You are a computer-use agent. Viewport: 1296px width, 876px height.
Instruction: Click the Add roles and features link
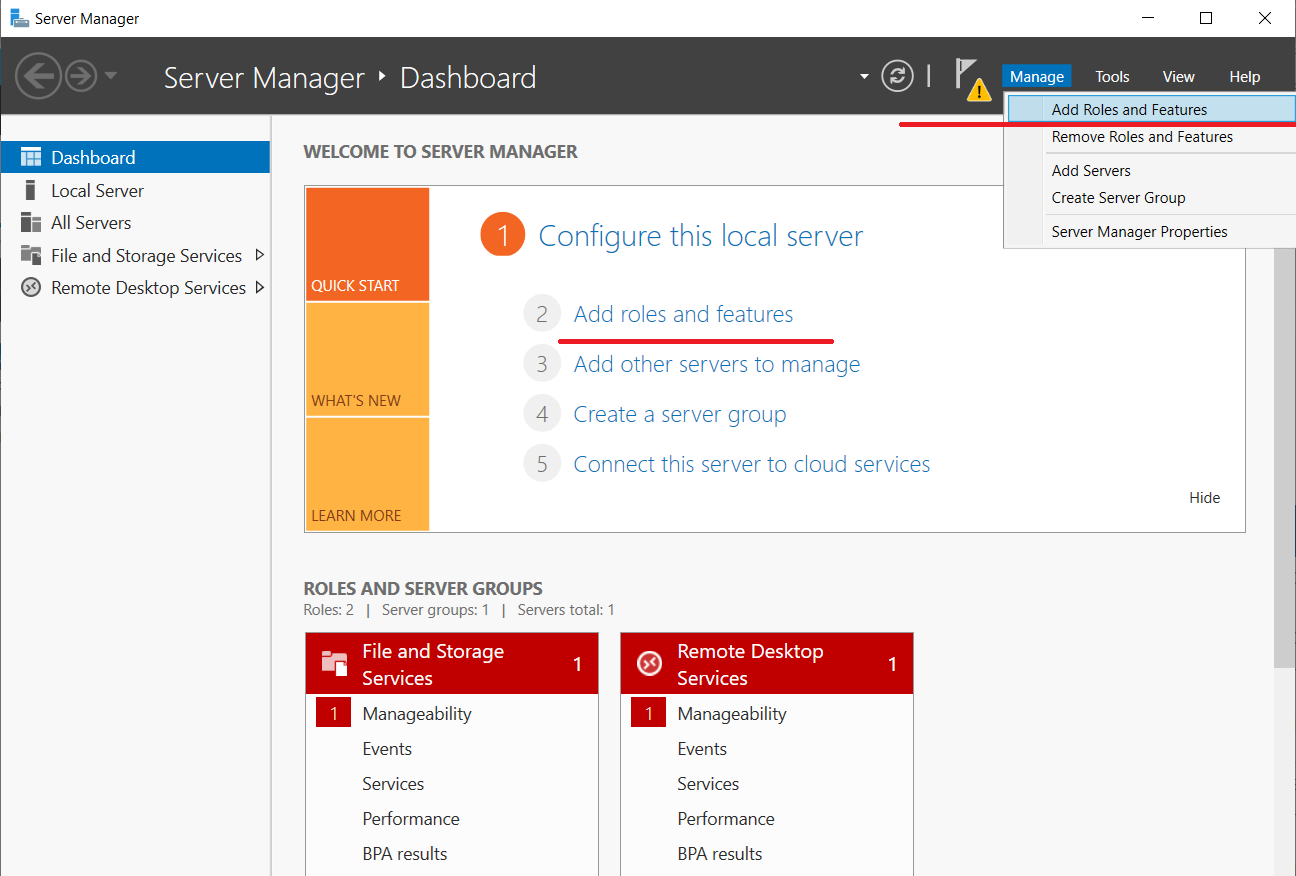click(682, 313)
